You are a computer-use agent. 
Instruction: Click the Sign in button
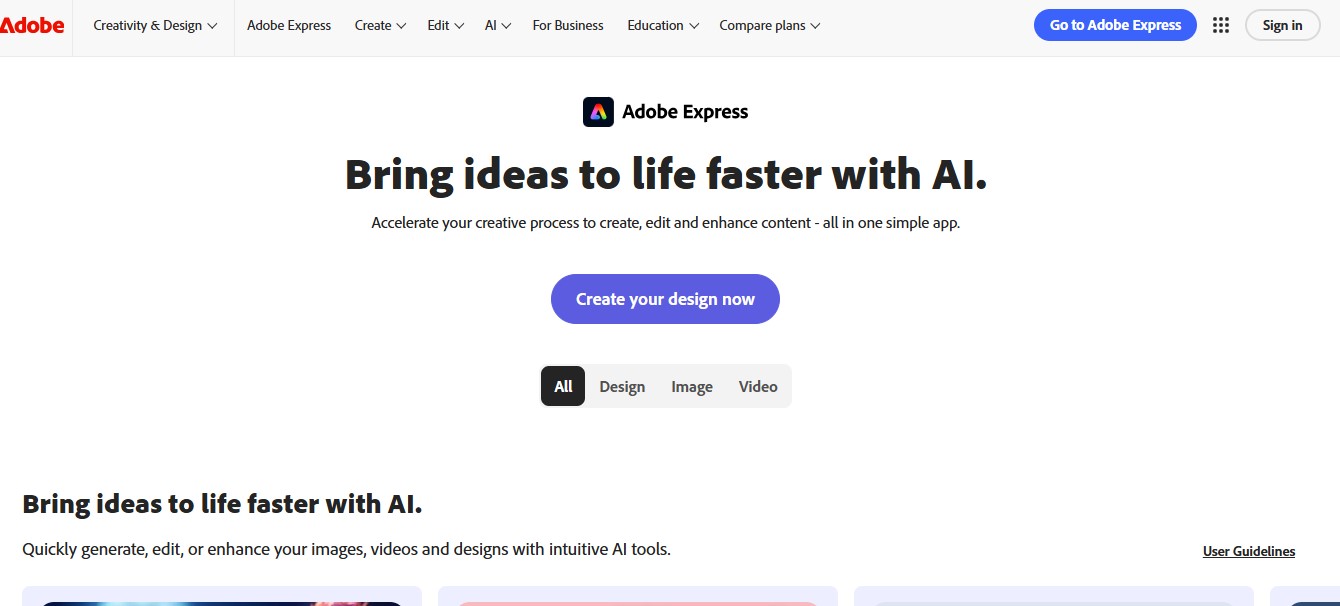click(1282, 25)
